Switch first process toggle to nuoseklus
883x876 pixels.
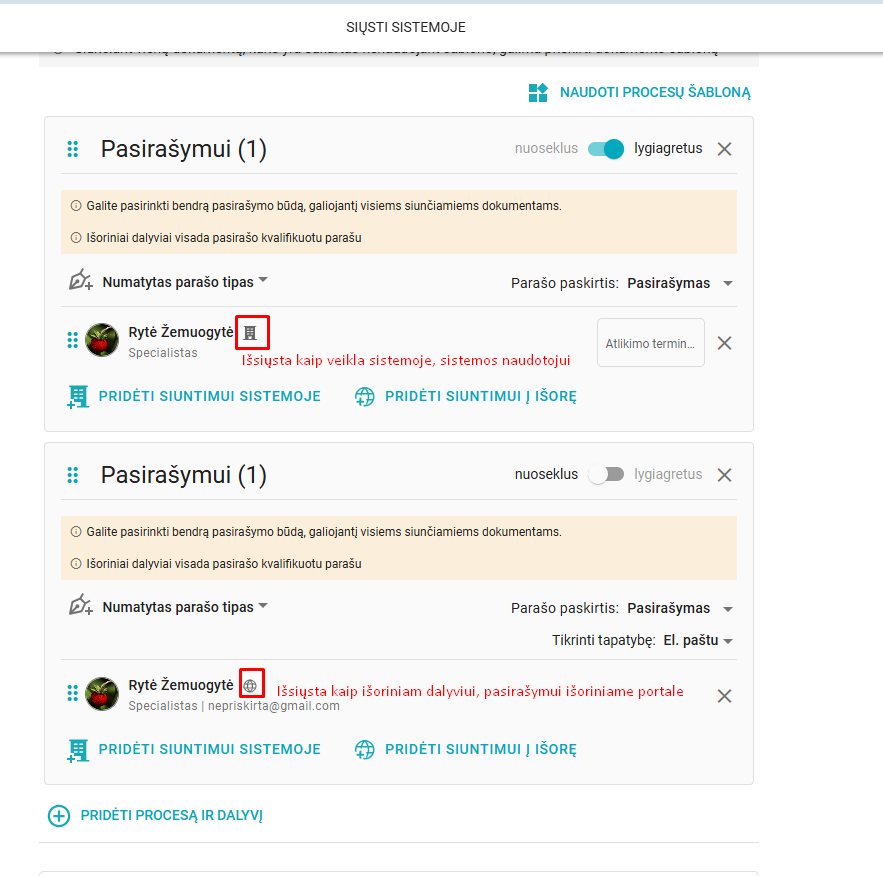pyautogui.click(x=606, y=149)
